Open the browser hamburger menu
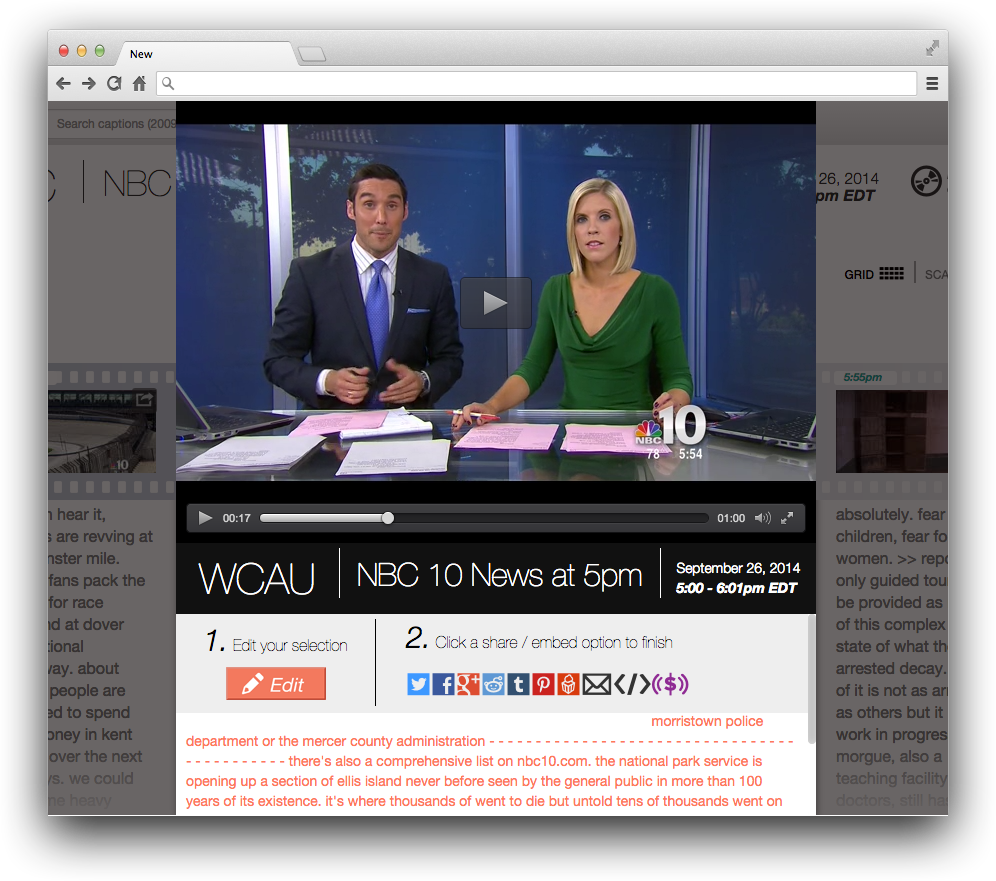Viewport: 996px width, 881px height. 932,83
